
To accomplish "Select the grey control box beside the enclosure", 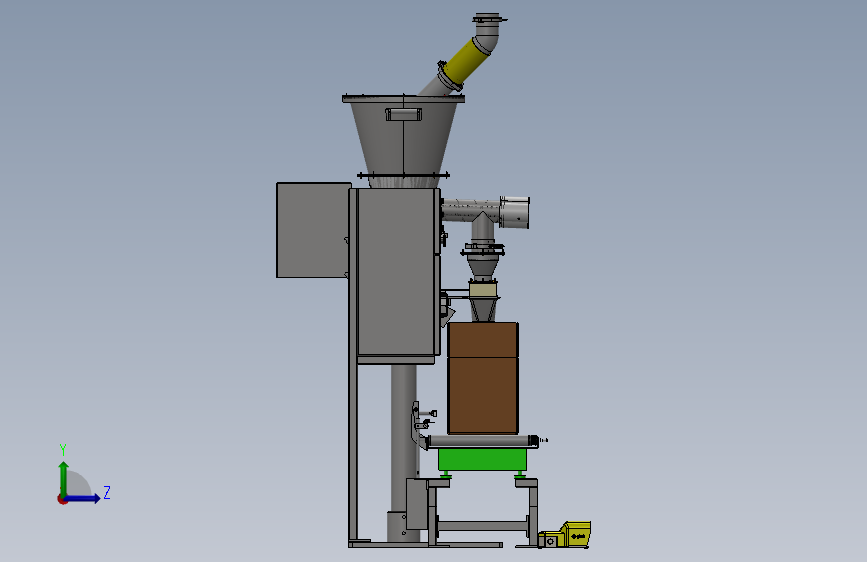I will 314,230.
